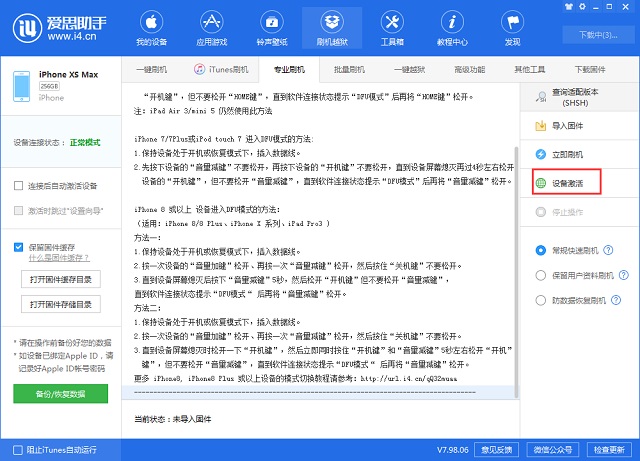
Task: Open 铃声壁纸 ringtones and wallpapers section
Action: (x=272, y=29)
